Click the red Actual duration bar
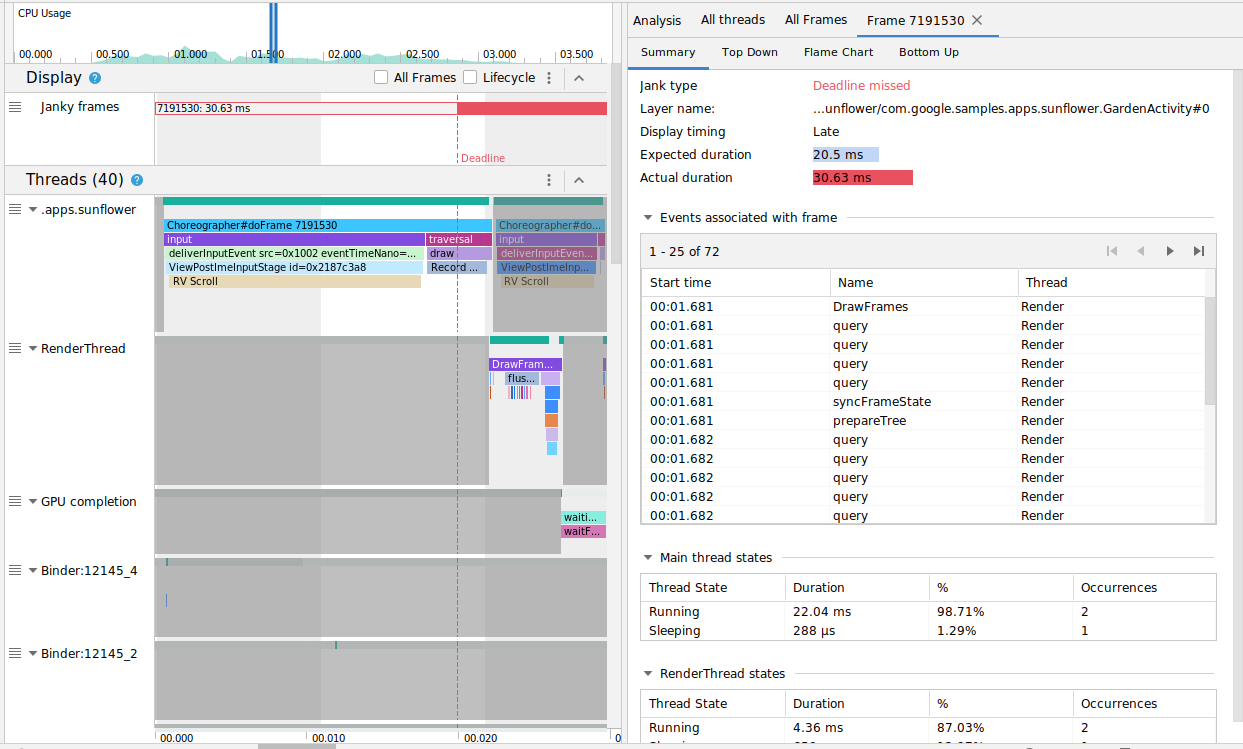 pos(862,177)
